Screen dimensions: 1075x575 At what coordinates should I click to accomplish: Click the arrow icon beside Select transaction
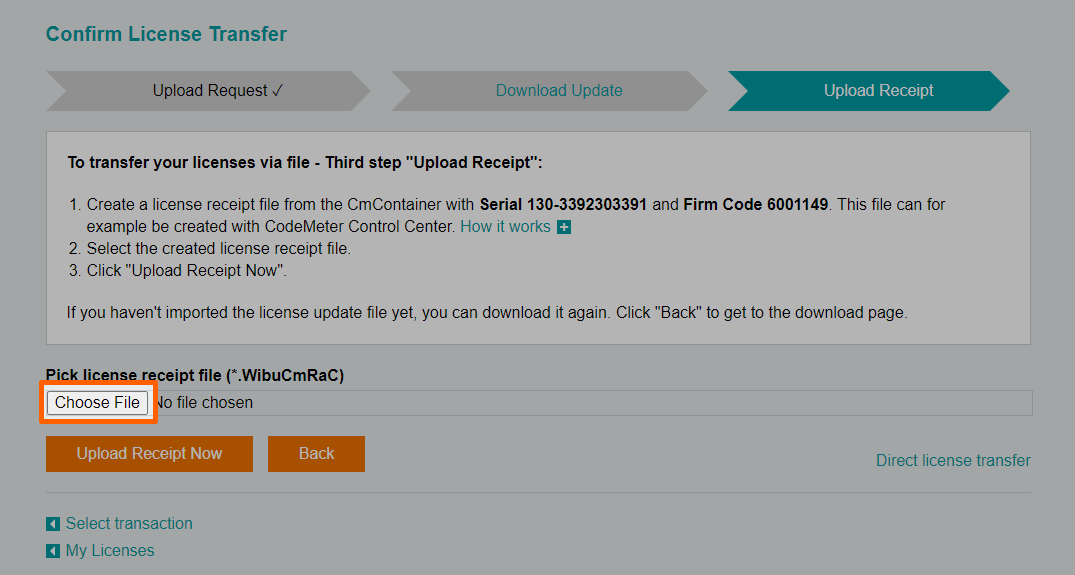(x=53, y=524)
